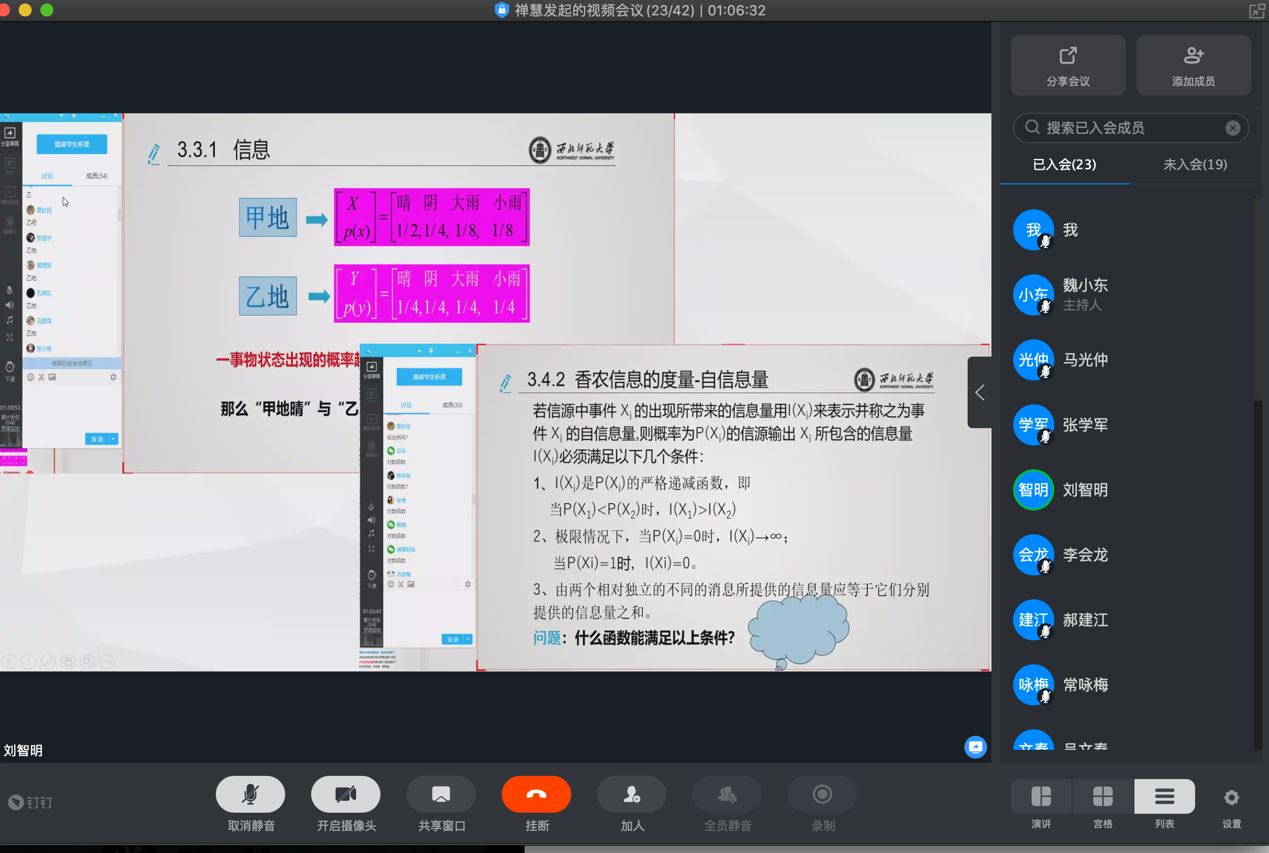Click 刘智明 speaker name label
The image size is (1269, 853).
(23, 750)
